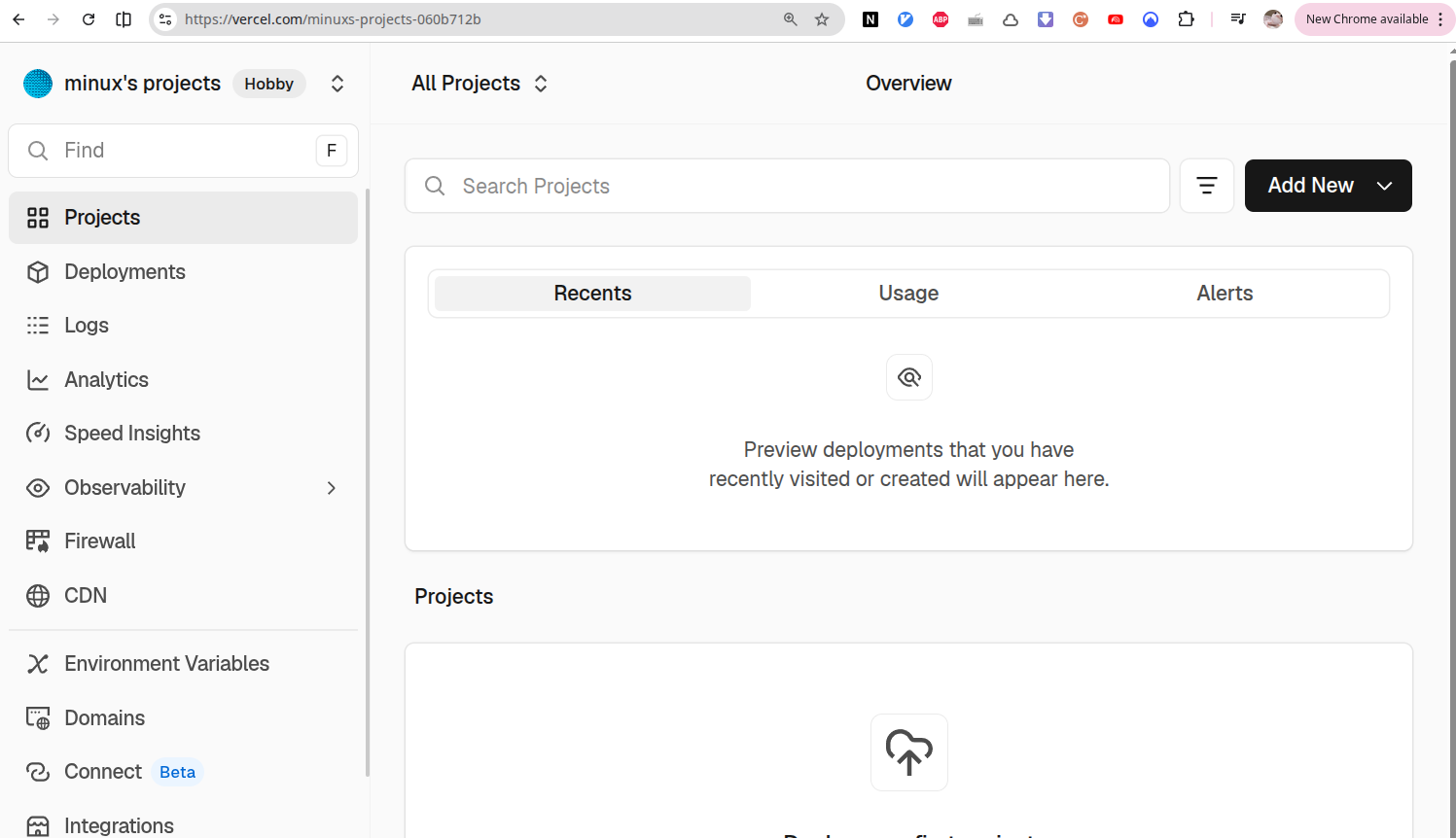Click the Beta badge next to Connect
This screenshot has width=1456, height=838.
(x=177, y=772)
